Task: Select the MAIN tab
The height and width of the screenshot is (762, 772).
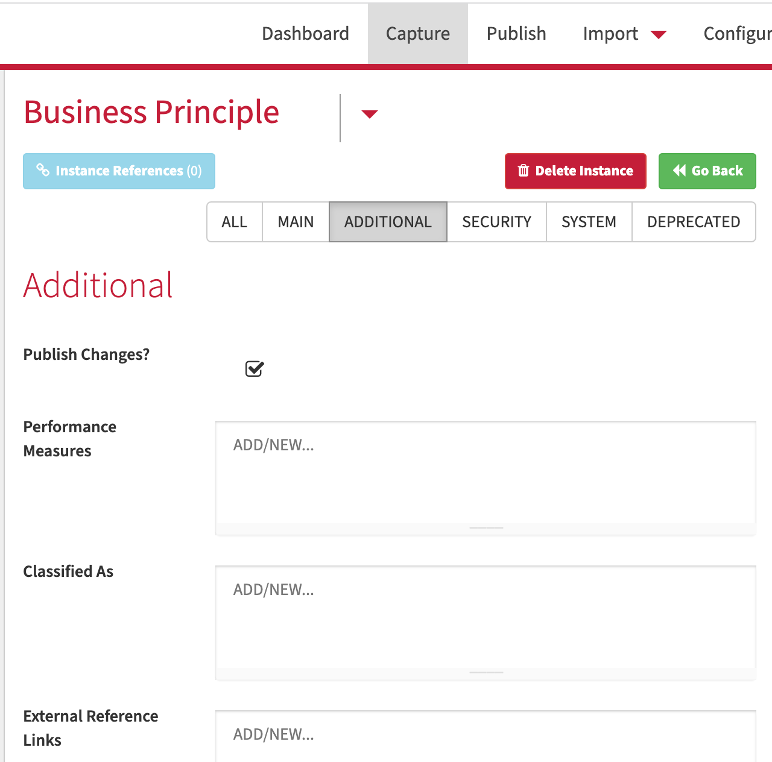Action: 295,222
